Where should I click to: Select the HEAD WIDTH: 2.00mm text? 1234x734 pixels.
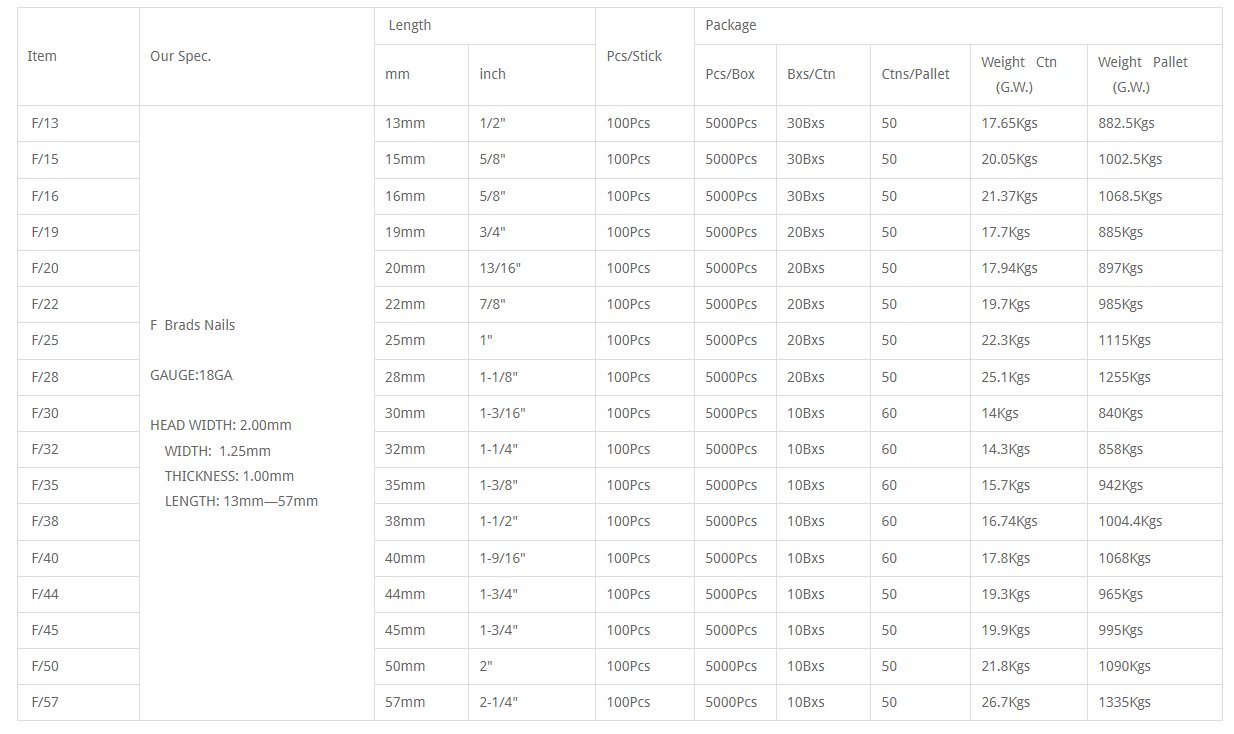coord(221,425)
